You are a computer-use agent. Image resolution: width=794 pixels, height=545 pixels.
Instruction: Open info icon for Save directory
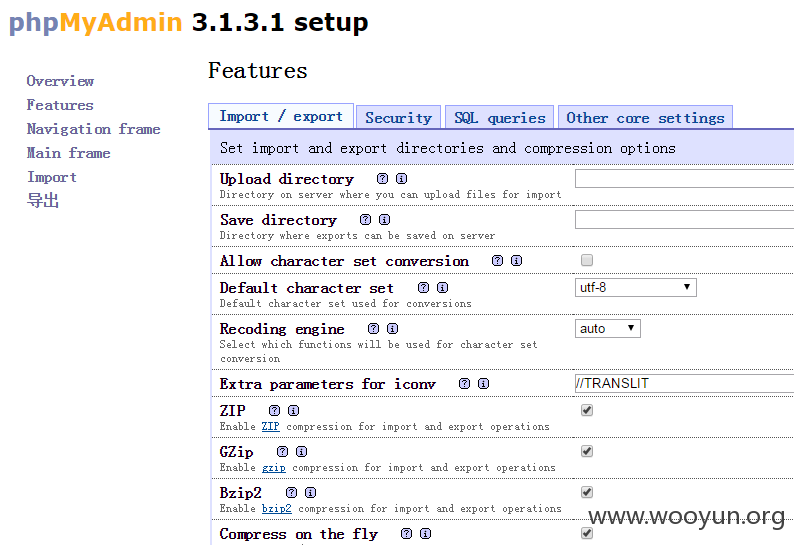(x=385, y=220)
